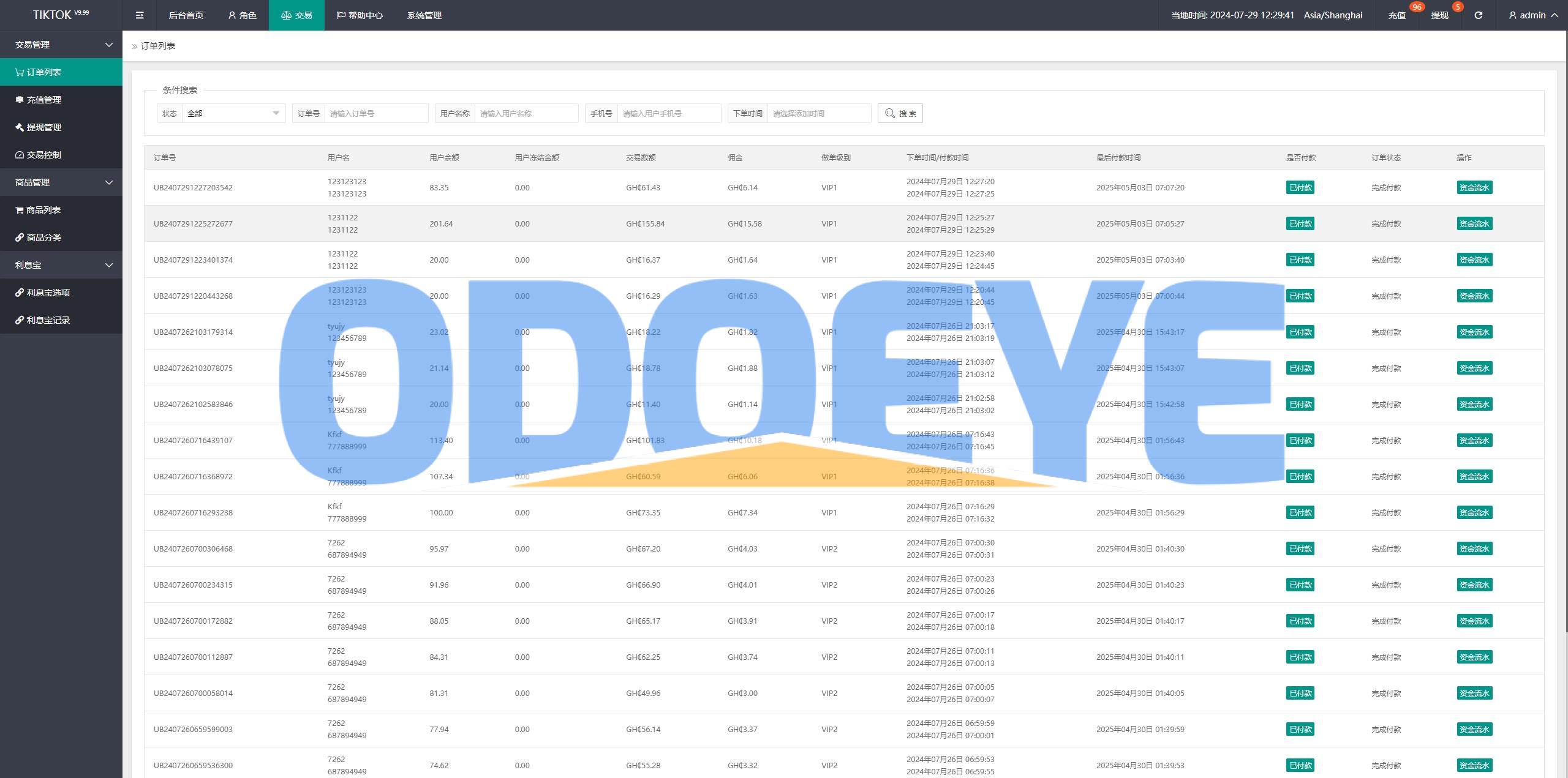
Task: Collapse the 交易管理 sidebar group
Action: pos(61,45)
